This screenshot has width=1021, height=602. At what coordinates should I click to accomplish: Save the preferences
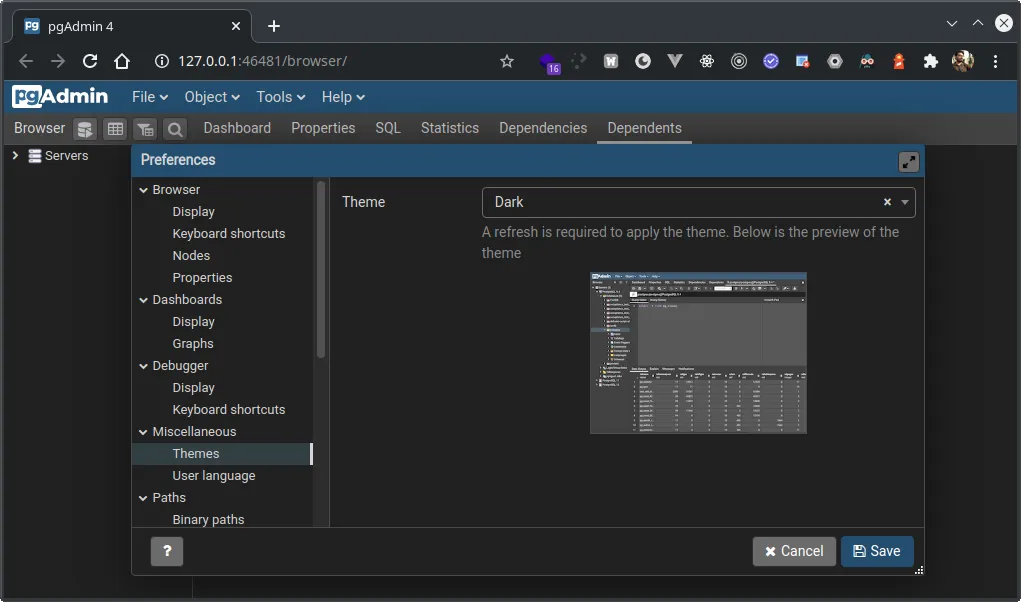876,551
